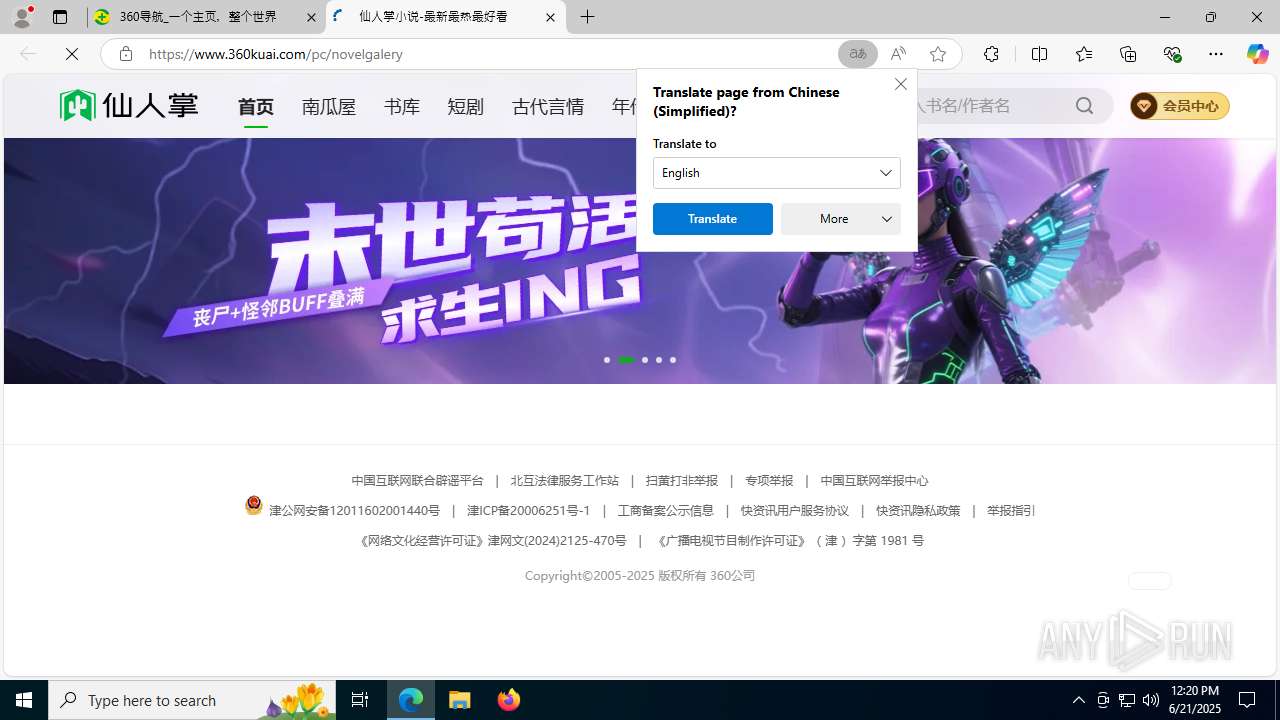Close the 360导航 tab
Screen dimensions: 1280x720
[311, 17]
